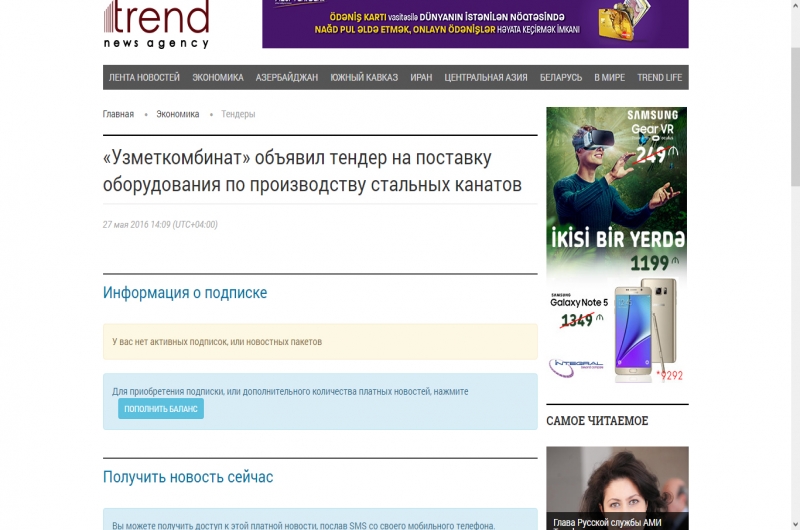The image size is (800, 530).
Task: Open the Тендеры breadcrumb
Action: coord(238,114)
